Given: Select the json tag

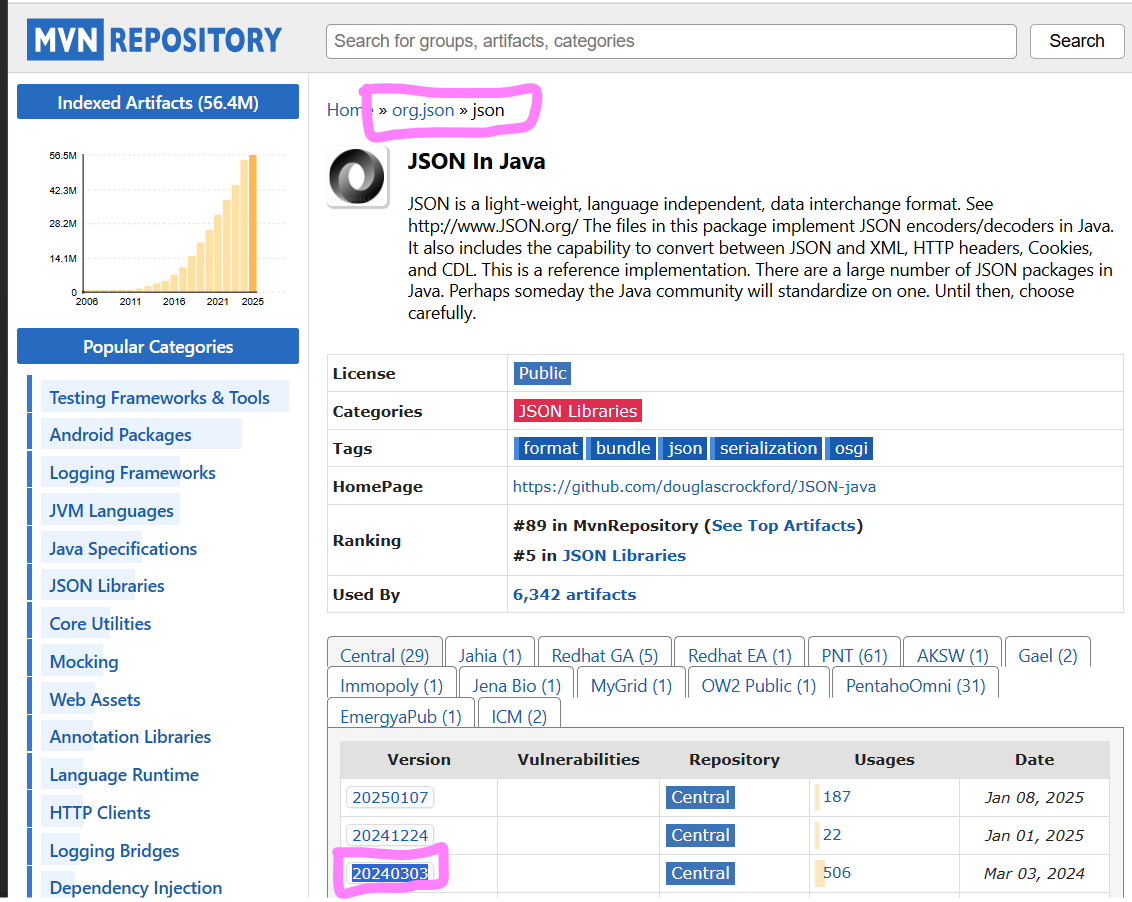Looking at the screenshot, I should [x=684, y=448].
